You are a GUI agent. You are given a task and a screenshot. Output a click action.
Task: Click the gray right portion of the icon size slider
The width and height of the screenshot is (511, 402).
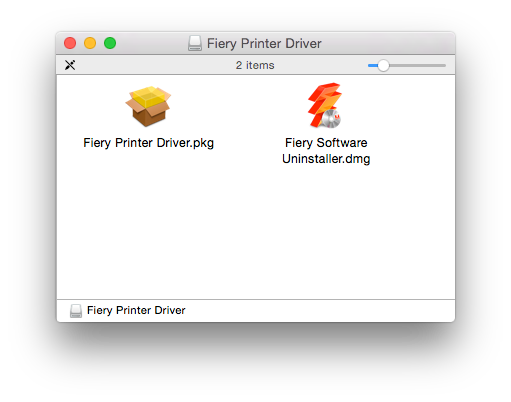click(x=417, y=65)
